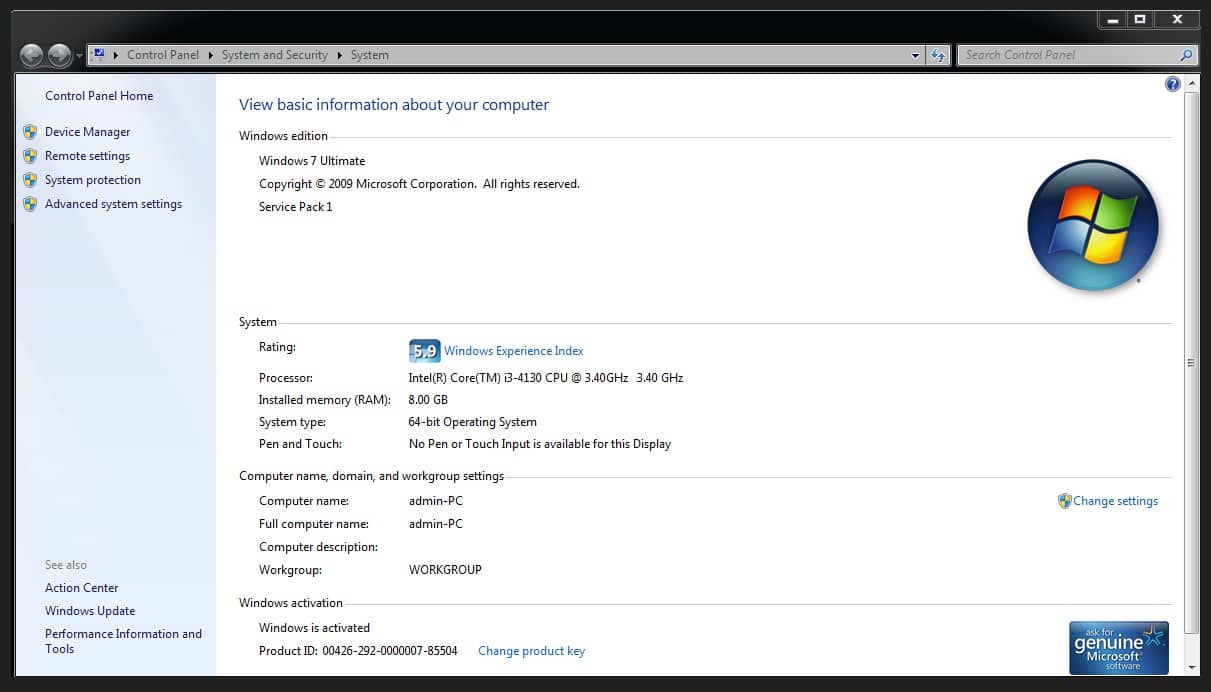Open Performance Information and Tools
Image resolution: width=1211 pixels, height=692 pixels.
tap(123, 641)
